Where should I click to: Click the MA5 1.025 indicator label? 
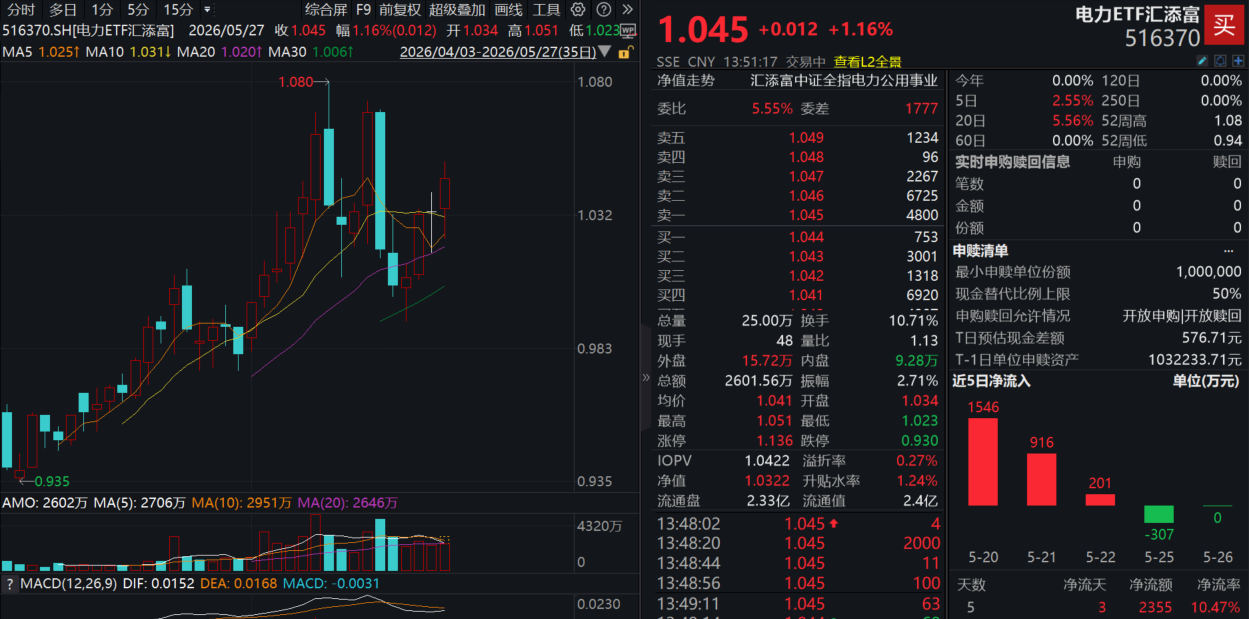[41, 51]
